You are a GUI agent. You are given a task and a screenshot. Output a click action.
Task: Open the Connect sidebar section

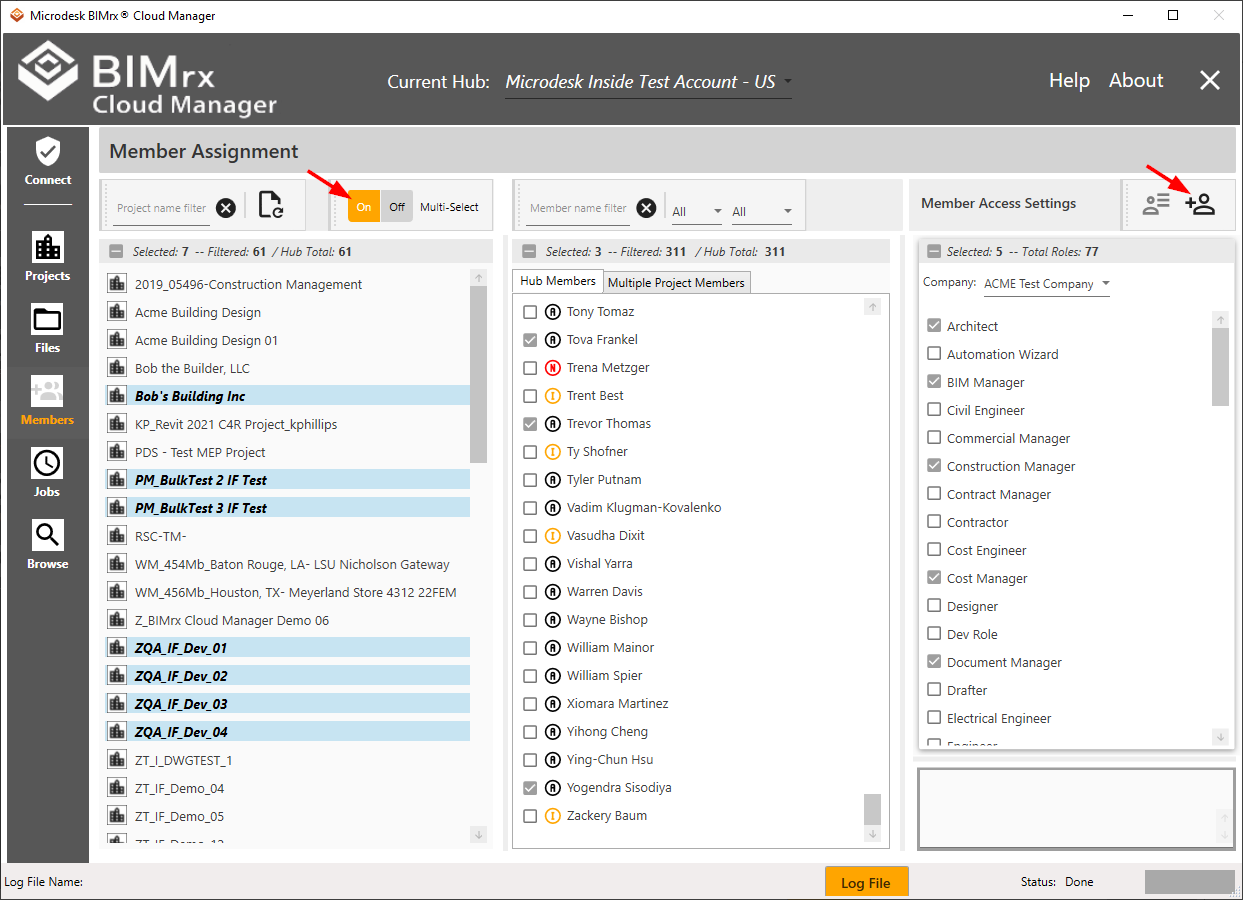[48, 162]
